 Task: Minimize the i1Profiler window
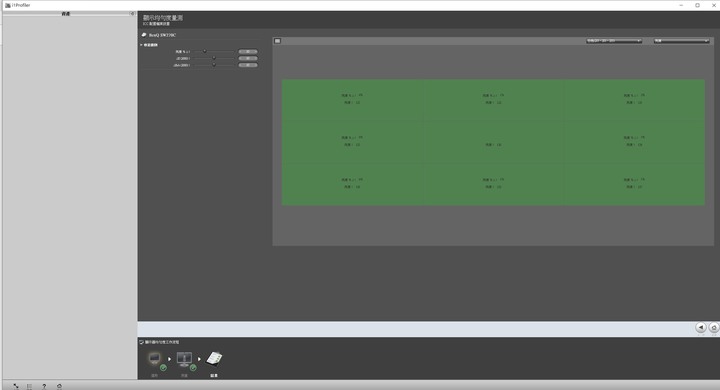pyautogui.click(x=681, y=5)
